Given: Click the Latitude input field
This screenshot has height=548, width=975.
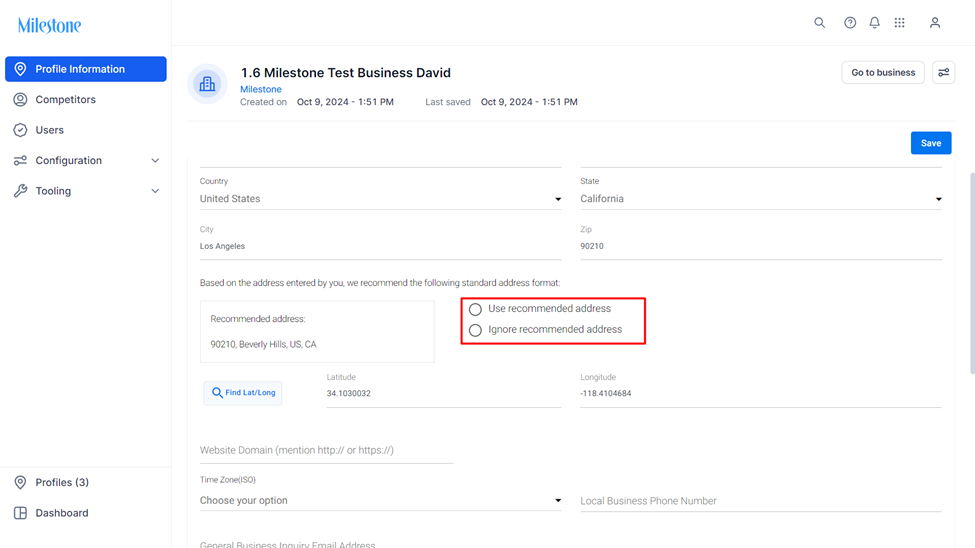Looking at the screenshot, I should [443, 394].
